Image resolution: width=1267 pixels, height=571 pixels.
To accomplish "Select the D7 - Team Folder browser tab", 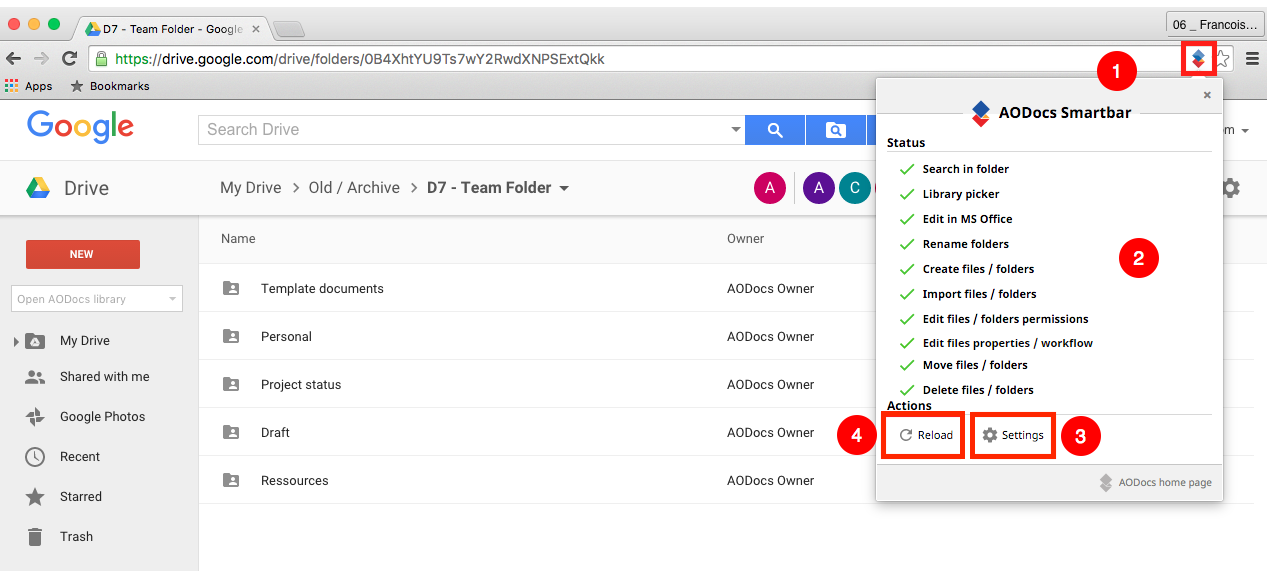I will pos(172,29).
